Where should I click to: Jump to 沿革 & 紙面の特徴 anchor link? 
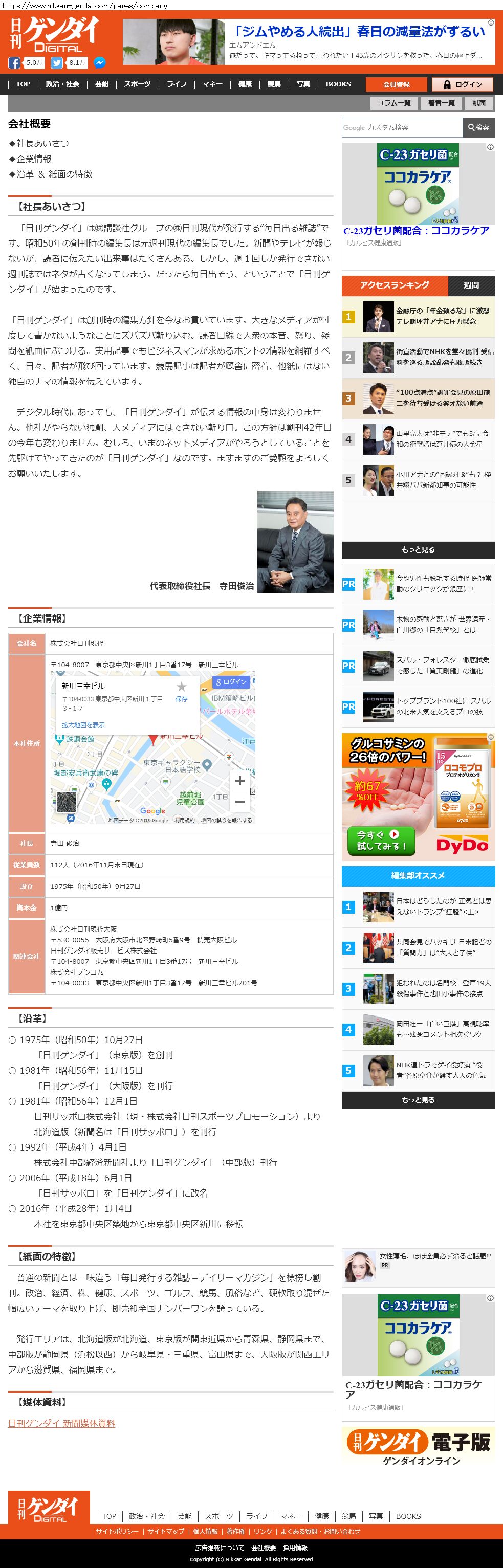point(51,174)
